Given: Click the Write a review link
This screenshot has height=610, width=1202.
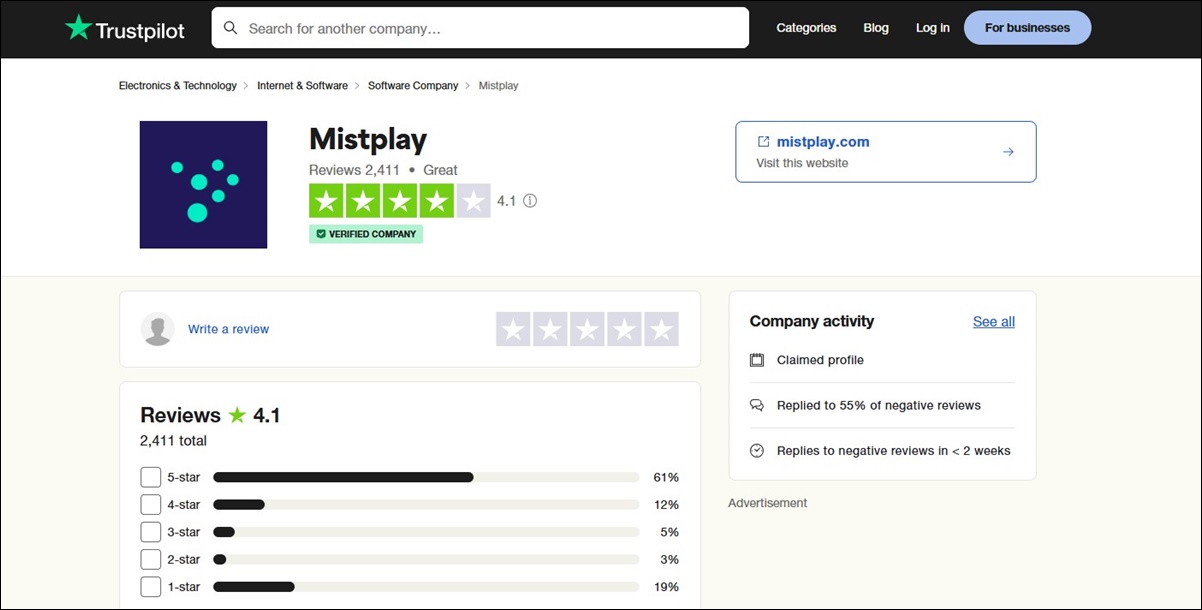Looking at the screenshot, I should [228, 329].
